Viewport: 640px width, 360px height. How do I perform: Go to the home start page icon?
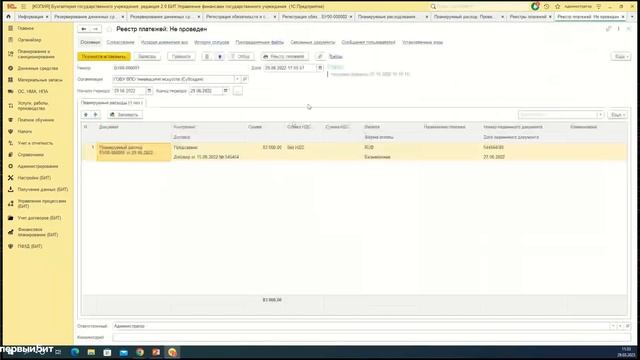(x=8, y=17)
